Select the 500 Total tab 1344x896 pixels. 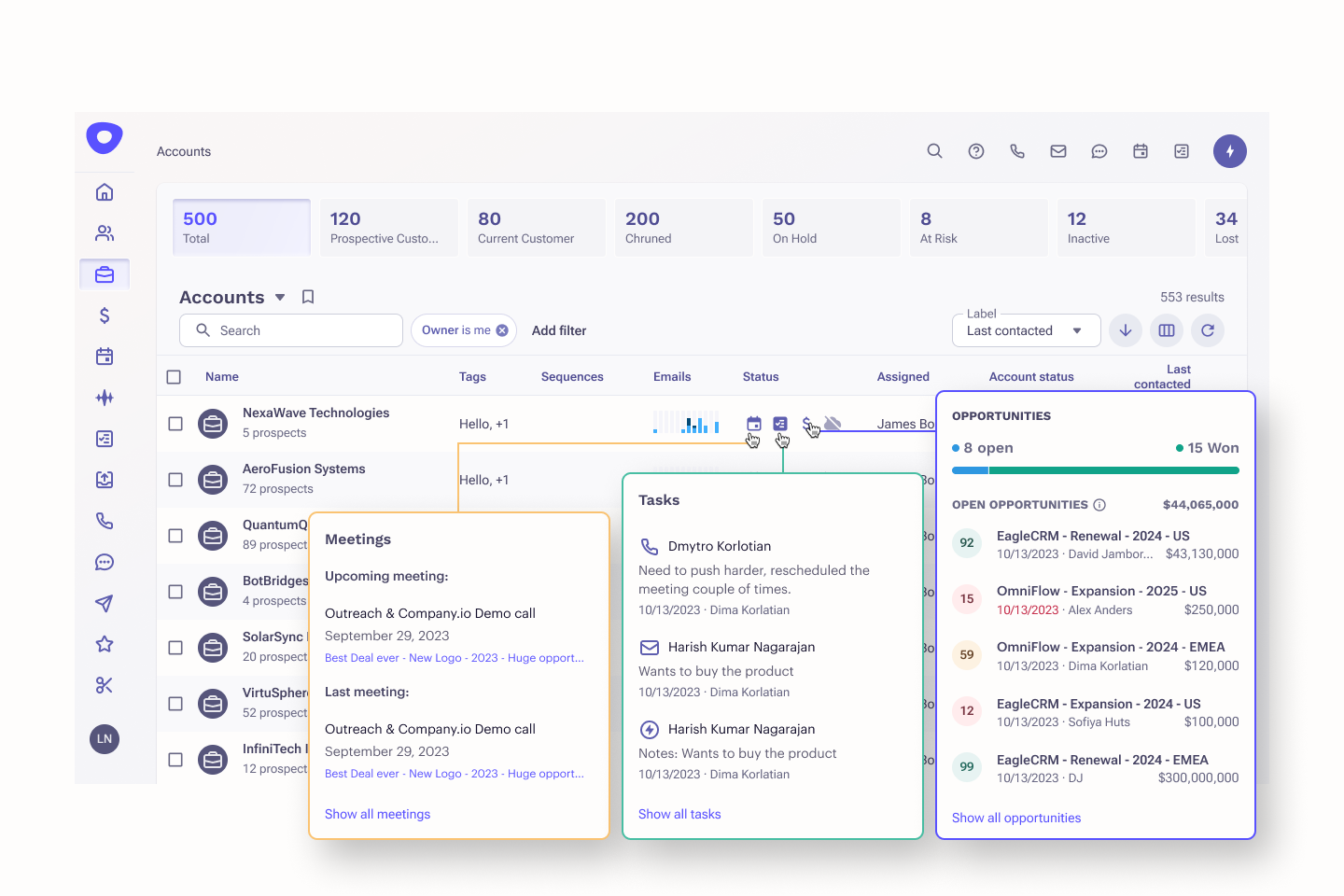pos(242,227)
